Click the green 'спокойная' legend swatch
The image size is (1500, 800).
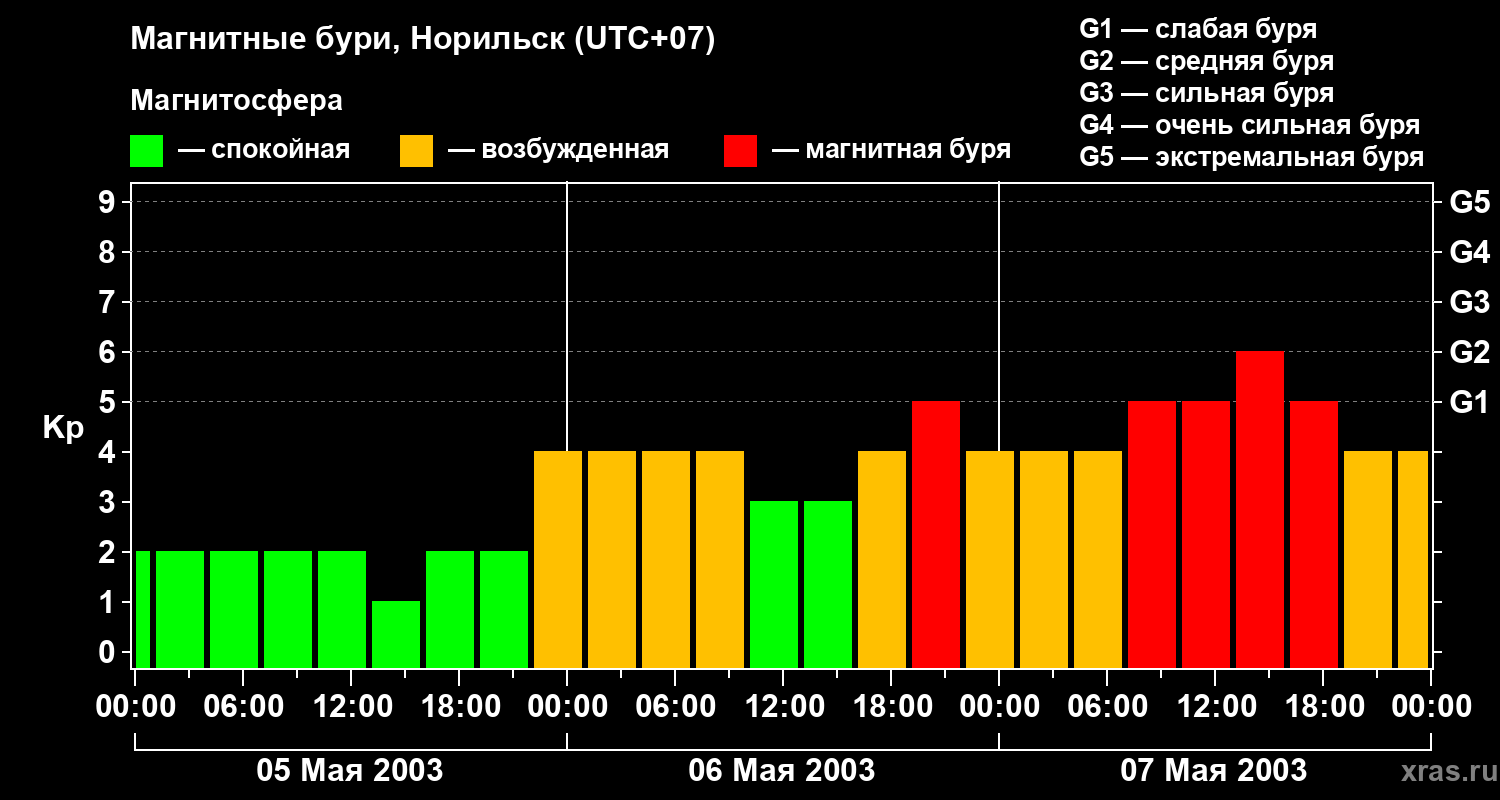coord(146,151)
